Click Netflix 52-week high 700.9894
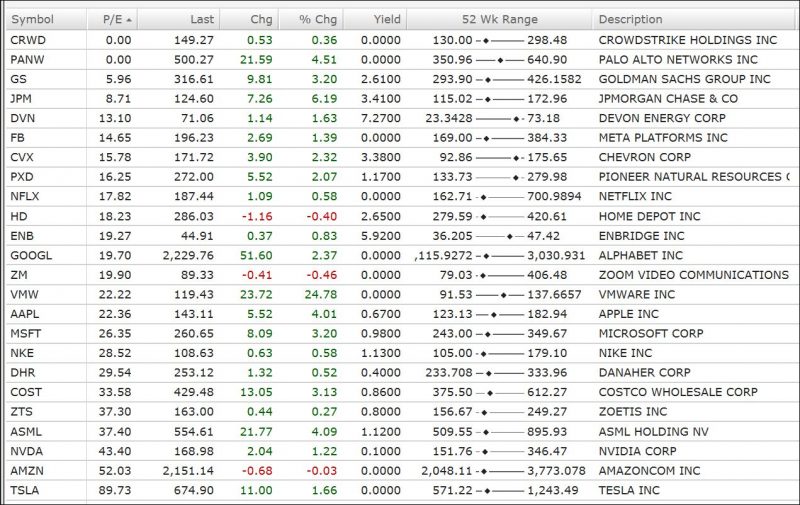Viewport: 800px width, 505px height. pyautogui.click(x=554, y=196)
